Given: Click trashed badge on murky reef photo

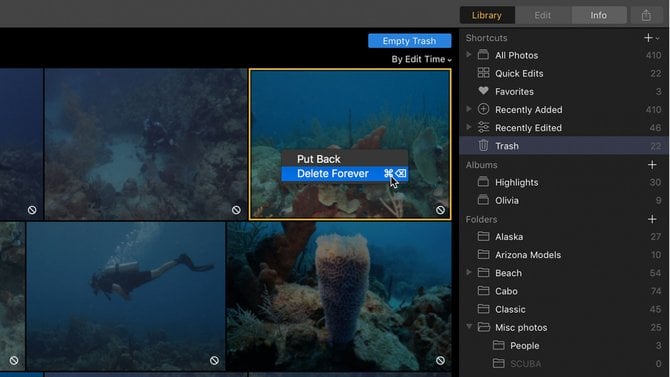Looking at the screenshot, I should [236, 210].
